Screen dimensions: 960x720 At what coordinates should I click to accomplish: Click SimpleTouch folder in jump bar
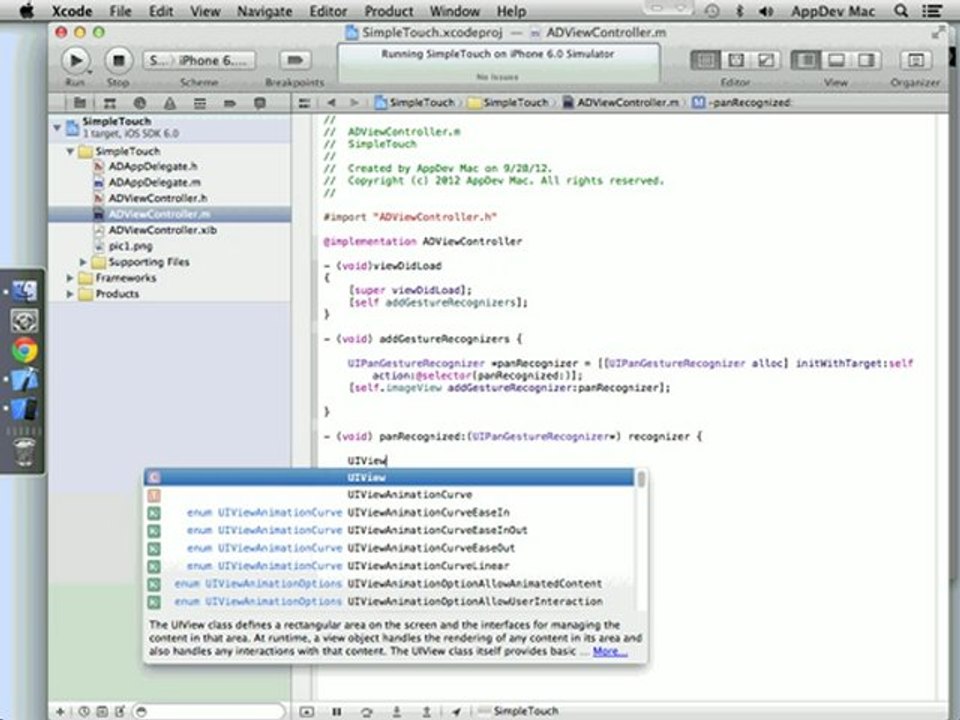508,103
